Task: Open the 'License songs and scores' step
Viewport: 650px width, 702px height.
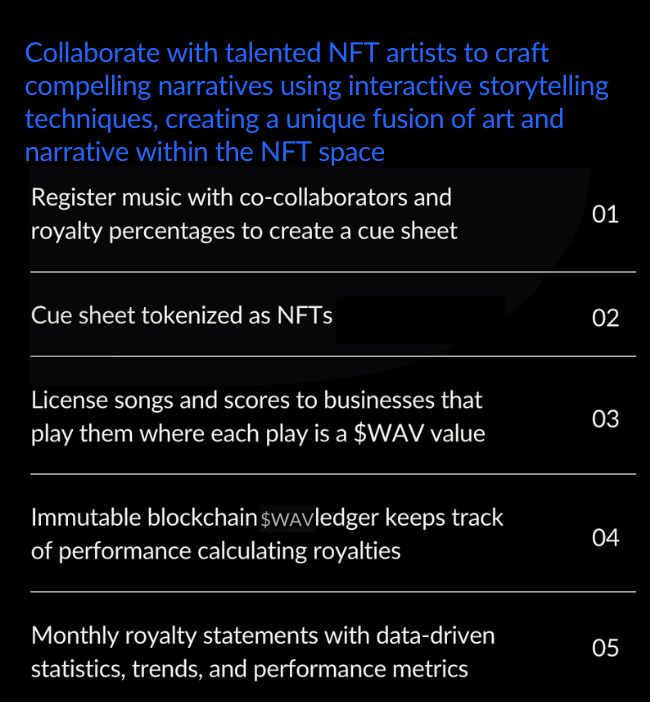Action: point(257,416)
